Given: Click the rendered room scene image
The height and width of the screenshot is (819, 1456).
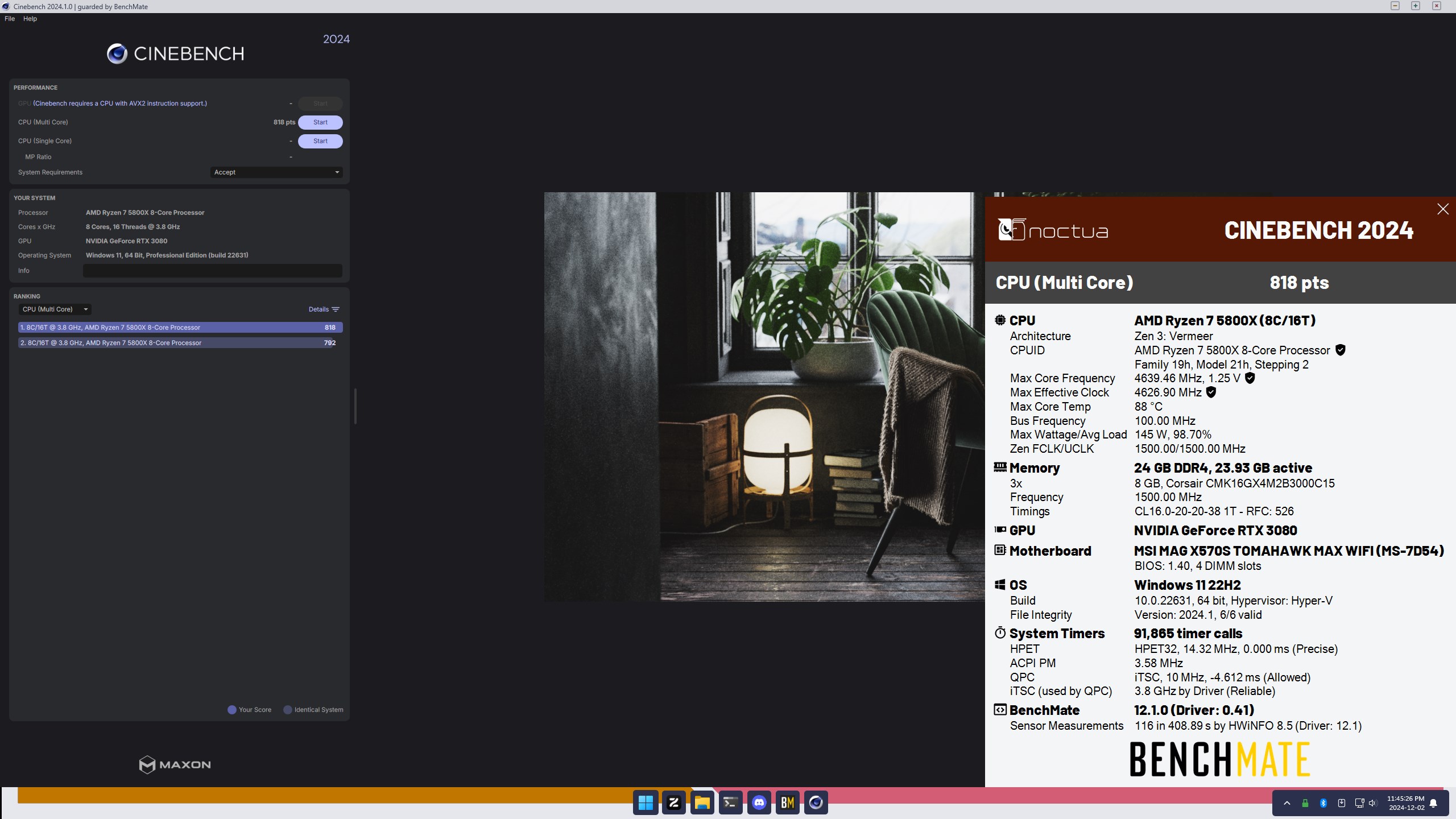Looking at the screenshot, I should click(x=764, y=396).
